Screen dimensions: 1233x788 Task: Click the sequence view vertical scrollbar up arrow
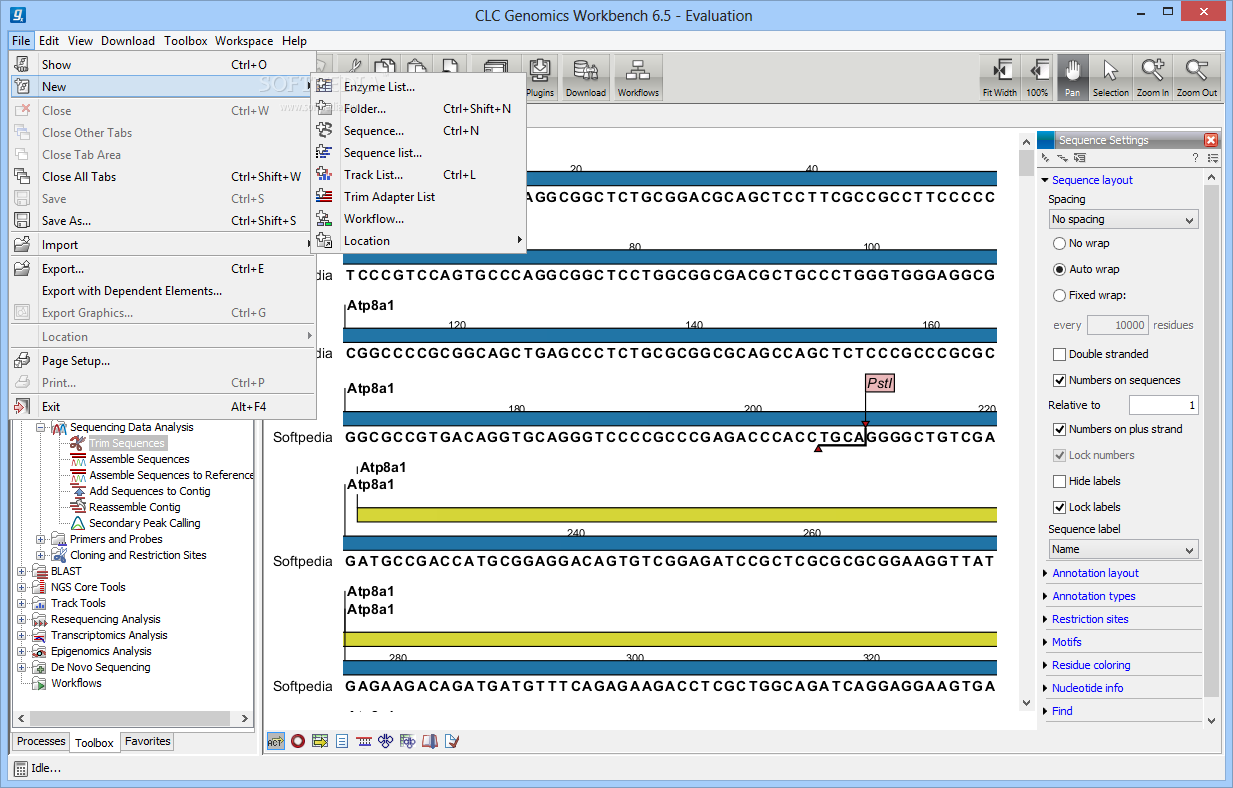1026,141
